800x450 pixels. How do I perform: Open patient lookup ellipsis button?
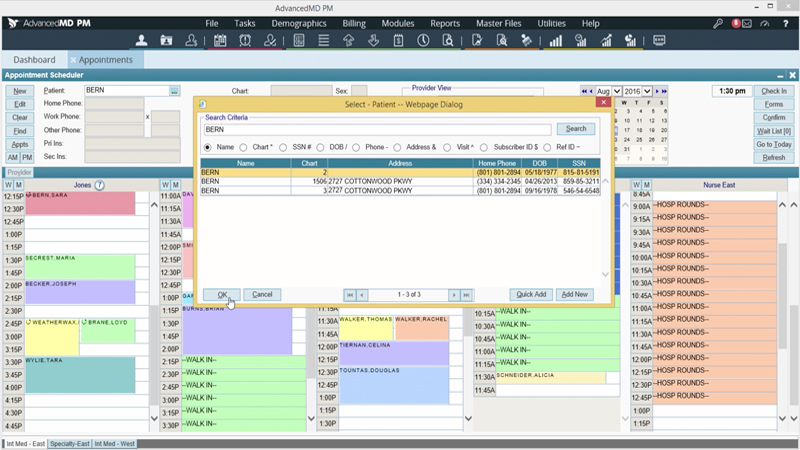point(174,91)
